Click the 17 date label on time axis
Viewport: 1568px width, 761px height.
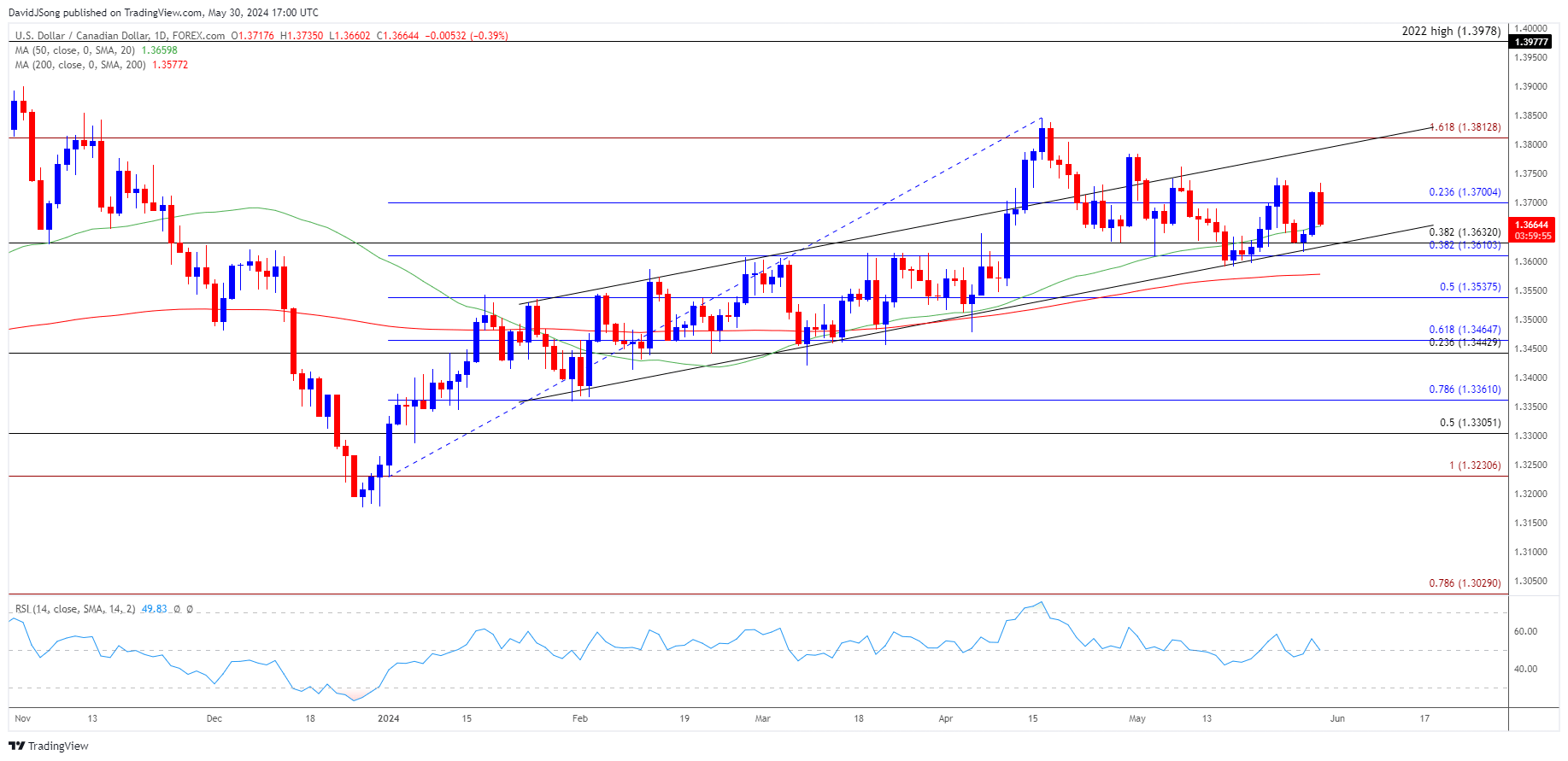pyautogui.click(x=1424, y=718)
